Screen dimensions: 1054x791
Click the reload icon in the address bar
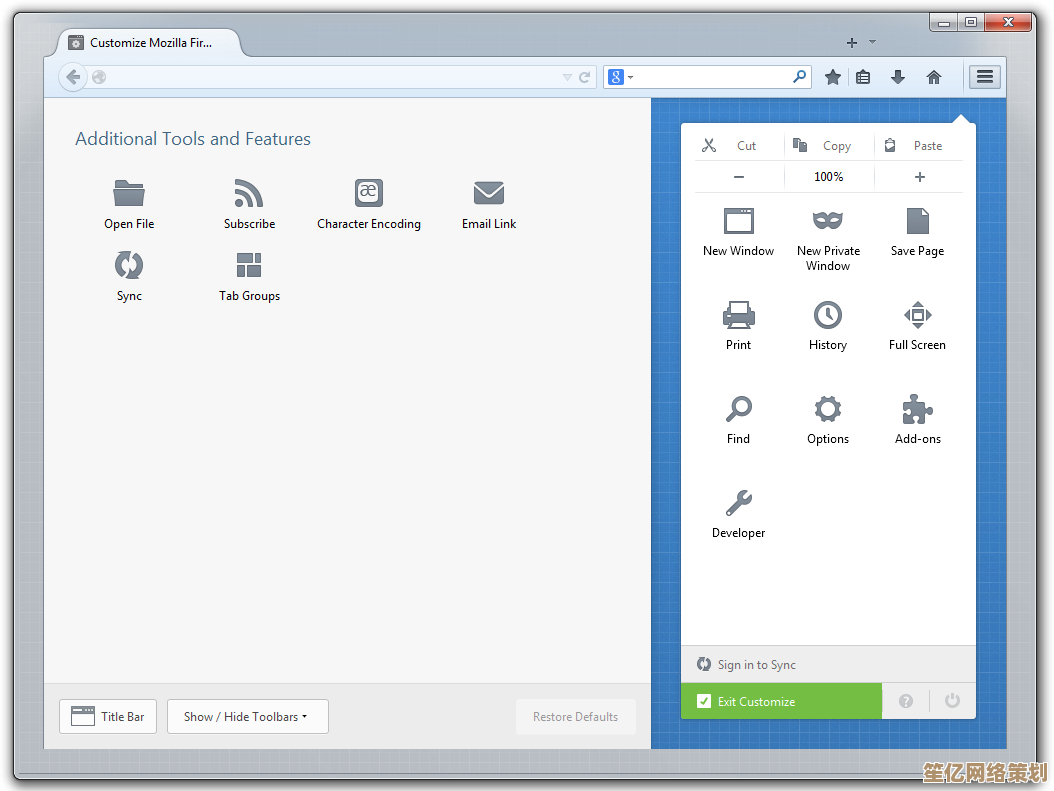click(585, 77)
